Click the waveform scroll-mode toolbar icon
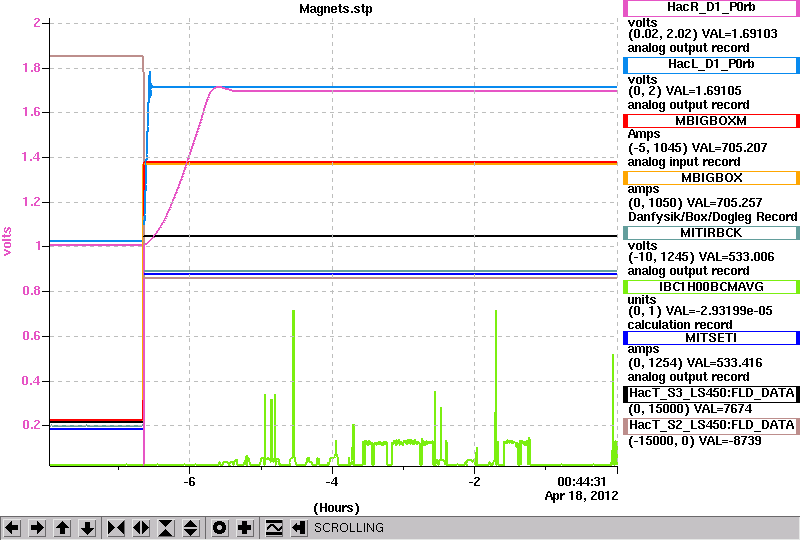This screenshot has height=540, width=800. pos(274,528)
